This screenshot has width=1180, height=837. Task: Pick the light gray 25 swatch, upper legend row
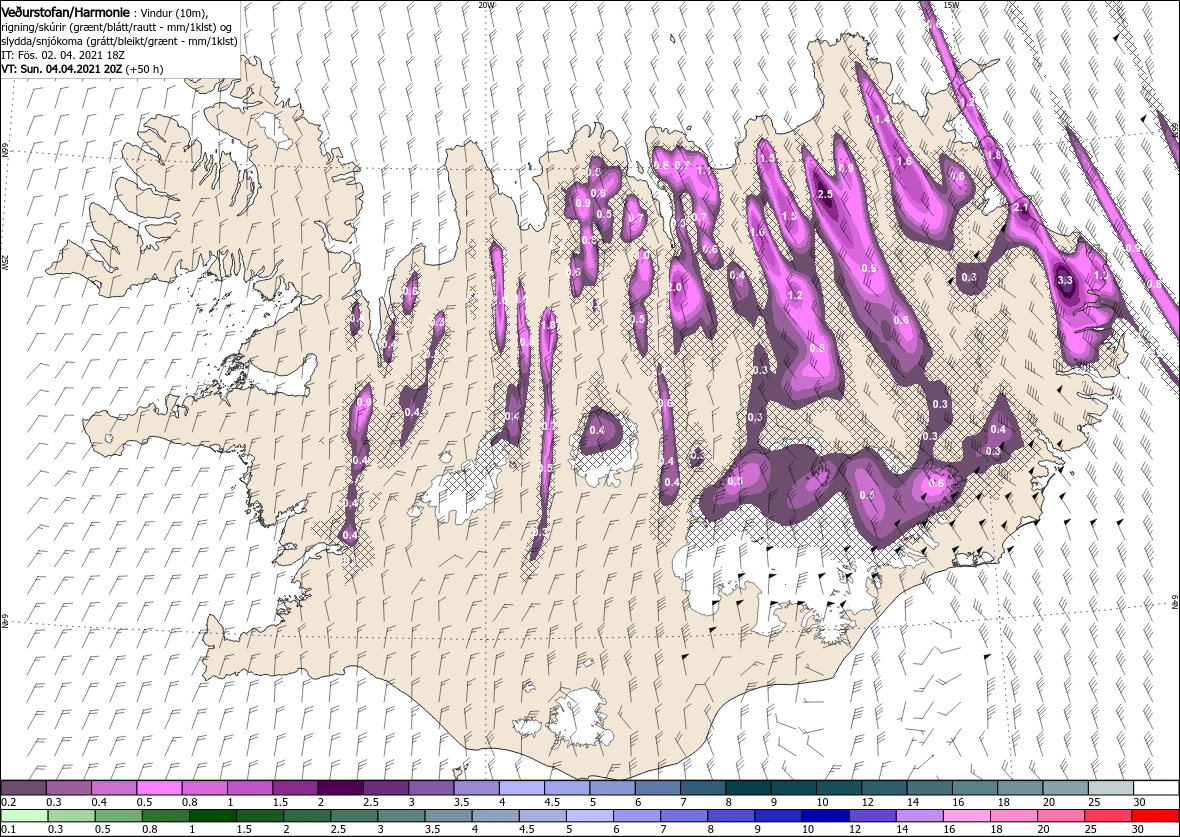(x=1111, y=788)
